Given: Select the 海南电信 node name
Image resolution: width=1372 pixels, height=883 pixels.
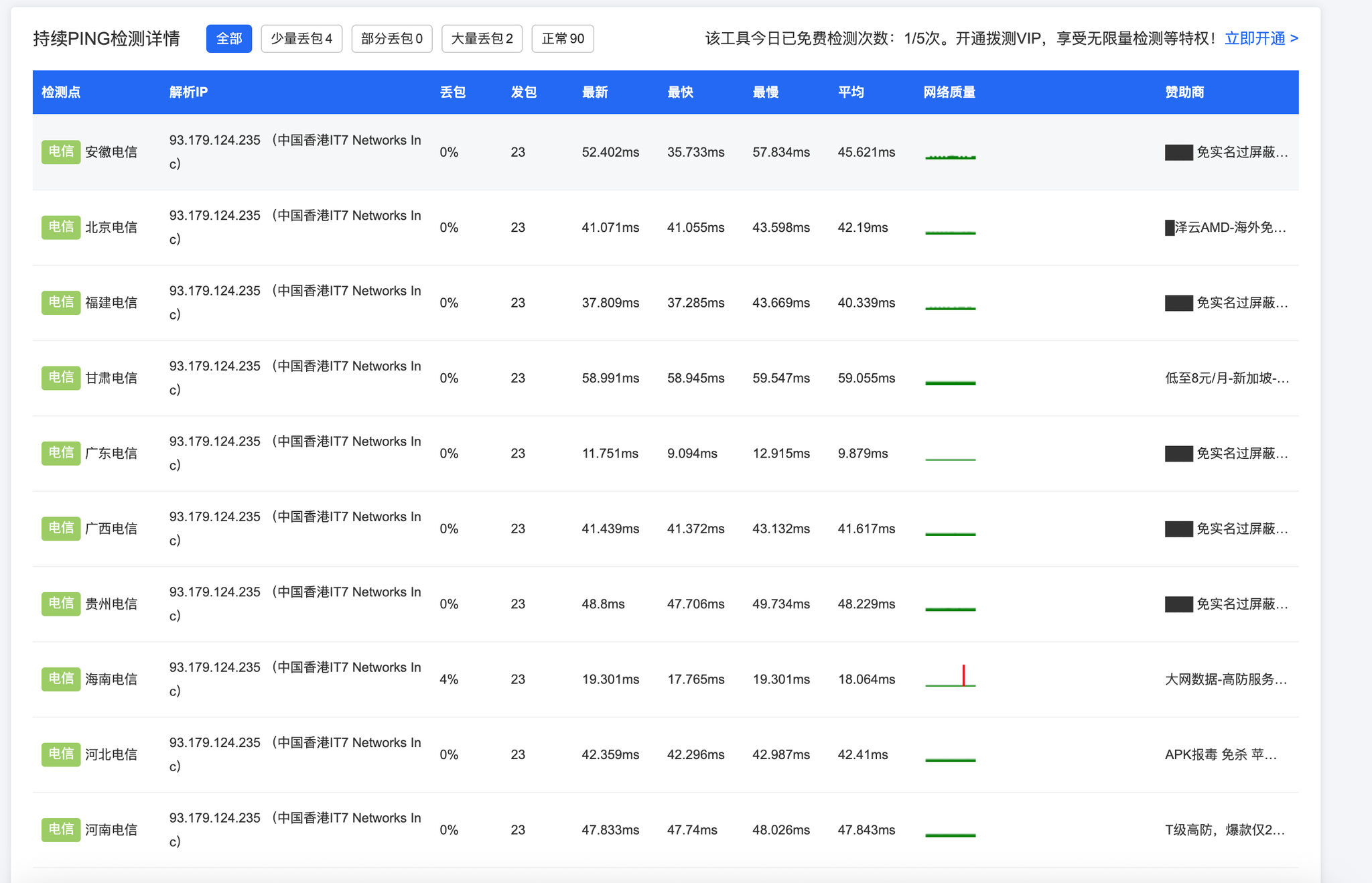Looking at the screenshot, I should [111, 679].
